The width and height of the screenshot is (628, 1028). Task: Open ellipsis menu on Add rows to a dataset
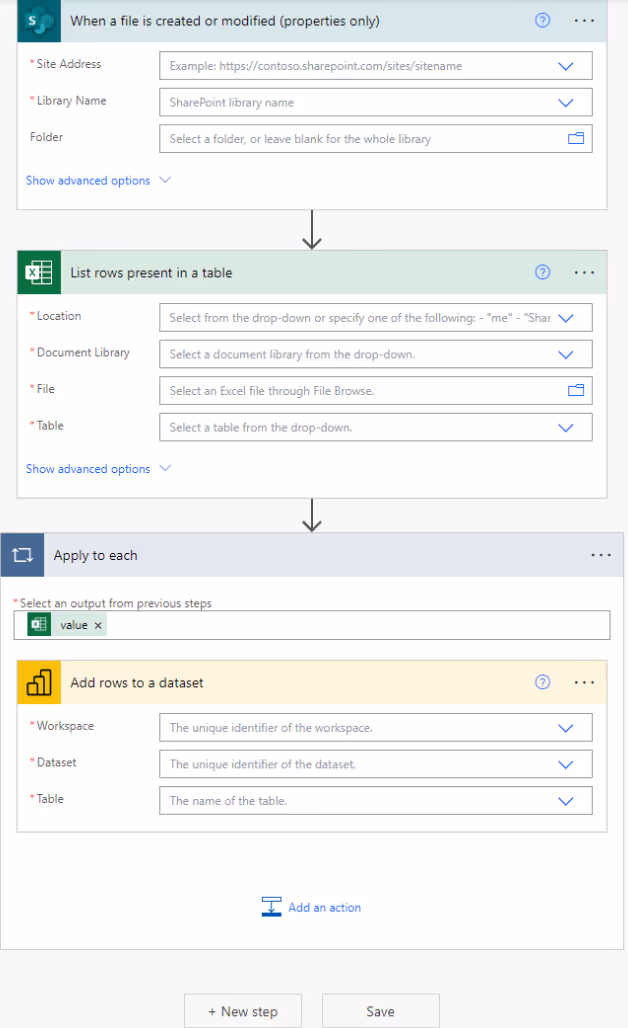[x=584, y=682]
